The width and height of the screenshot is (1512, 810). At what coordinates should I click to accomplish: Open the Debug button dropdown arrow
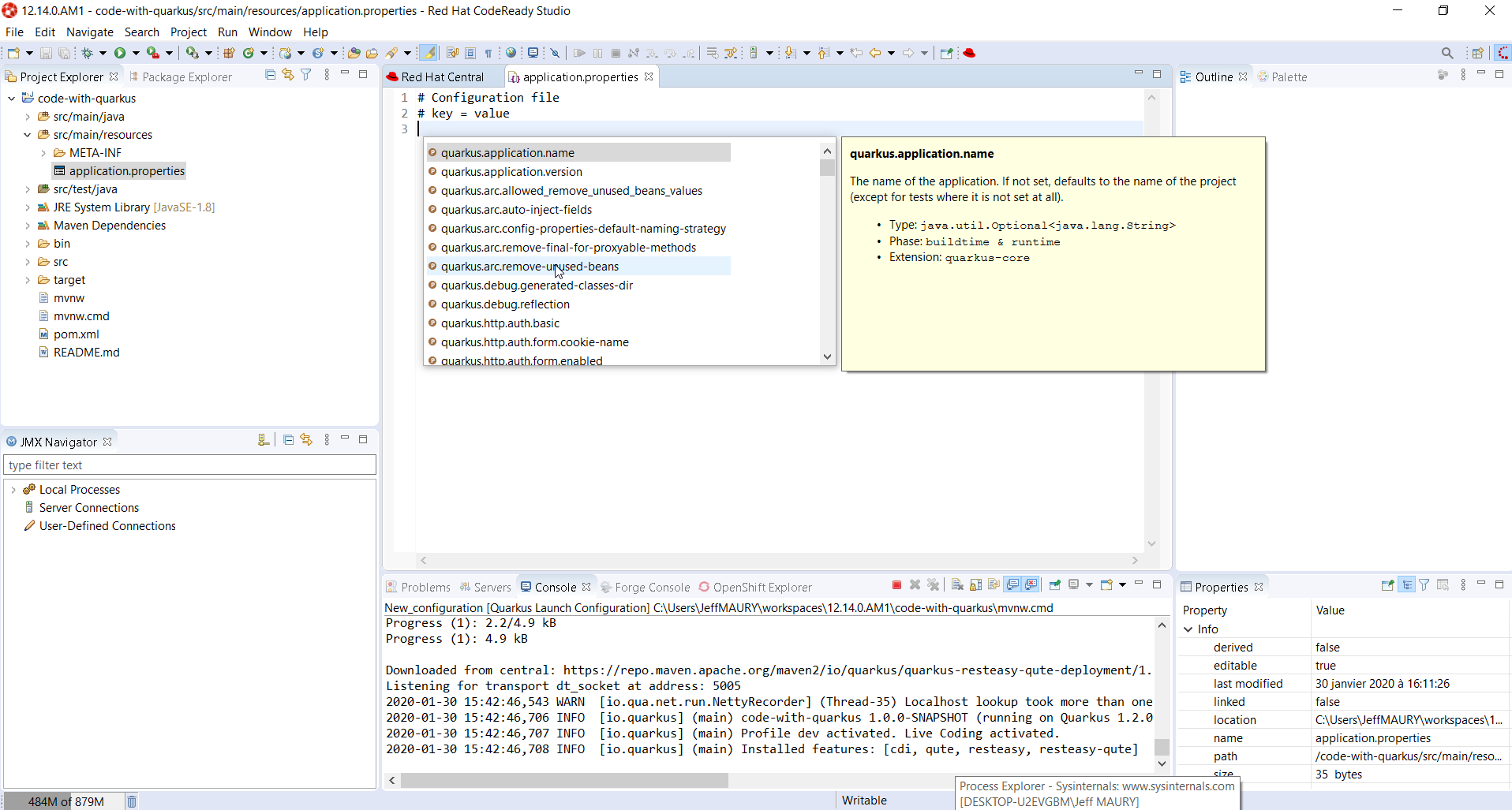(x=103, y=53)
